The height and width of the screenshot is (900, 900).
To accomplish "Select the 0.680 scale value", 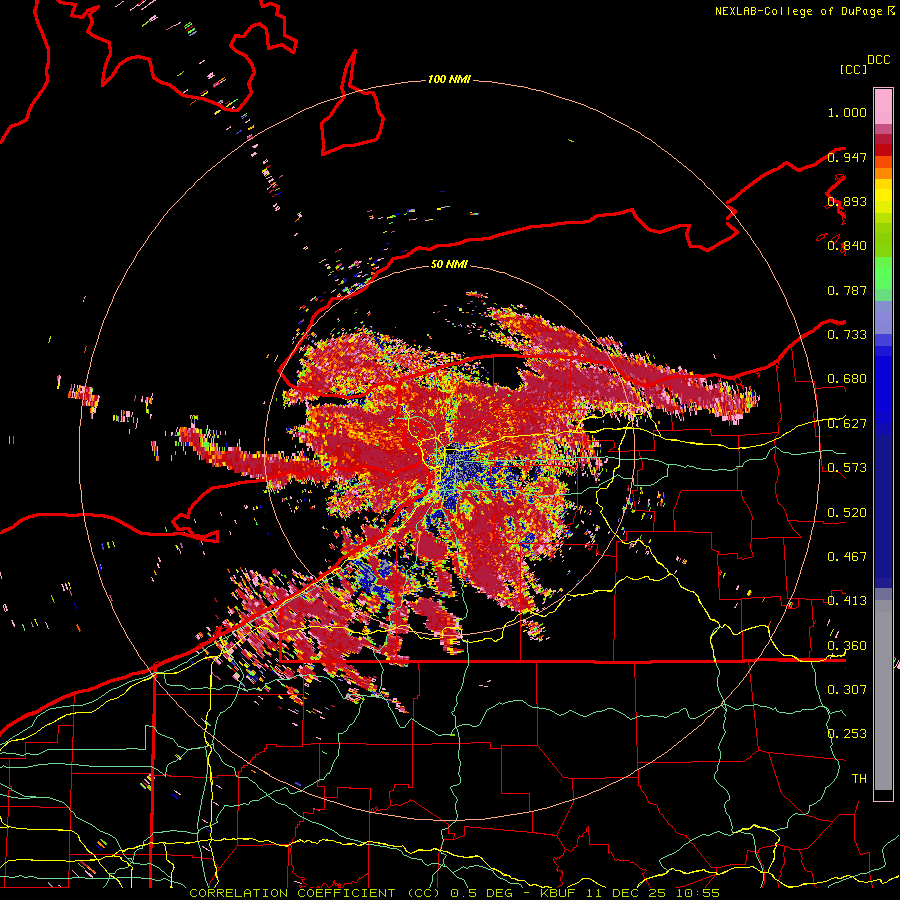I will tap(847, 379).
